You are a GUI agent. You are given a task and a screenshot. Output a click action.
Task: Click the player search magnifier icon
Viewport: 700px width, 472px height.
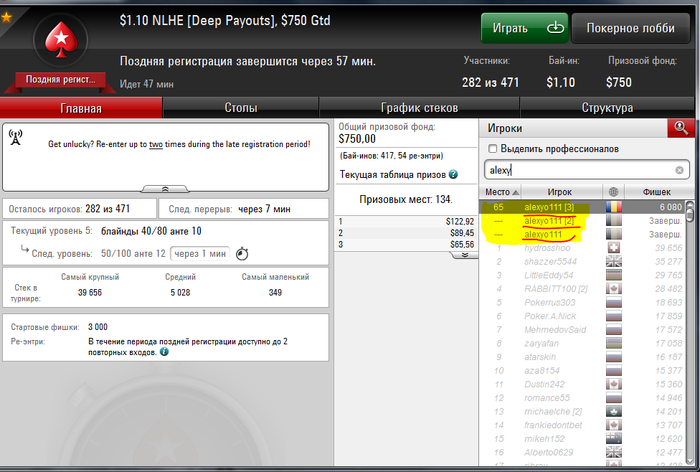(x=681, y=128)
